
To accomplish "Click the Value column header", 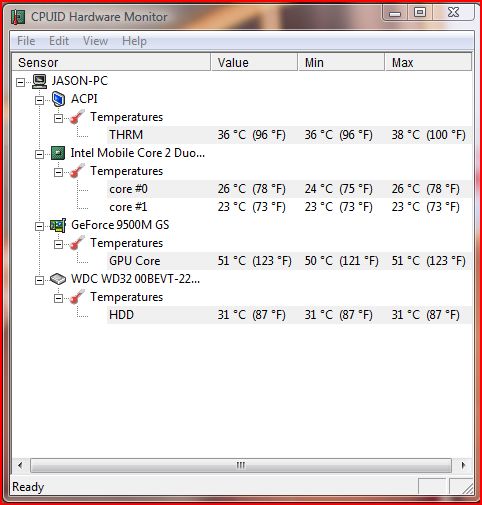I will pyautogui.click(x=255, y=62).
